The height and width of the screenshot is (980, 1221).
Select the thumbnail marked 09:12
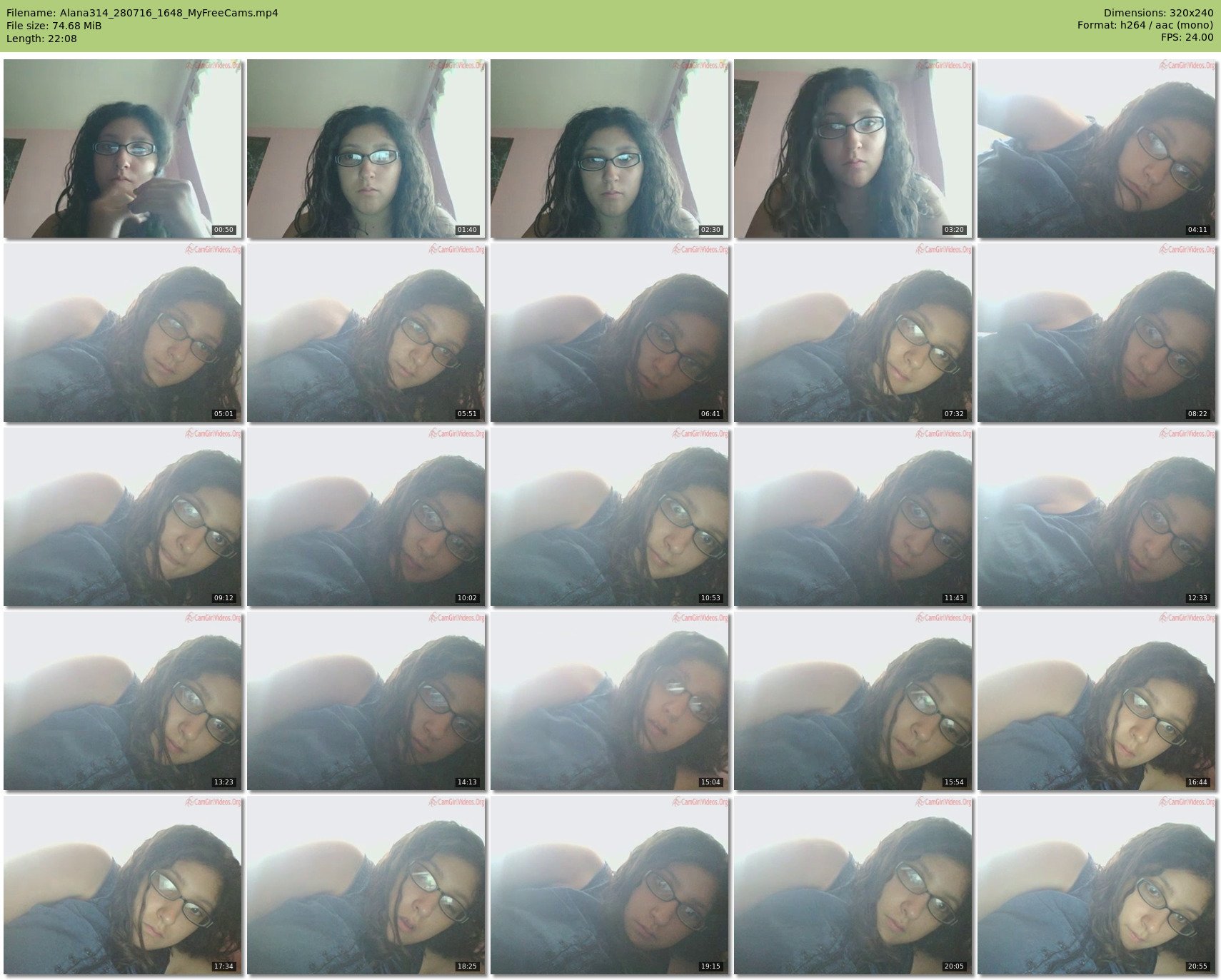(x=123, y=517)
